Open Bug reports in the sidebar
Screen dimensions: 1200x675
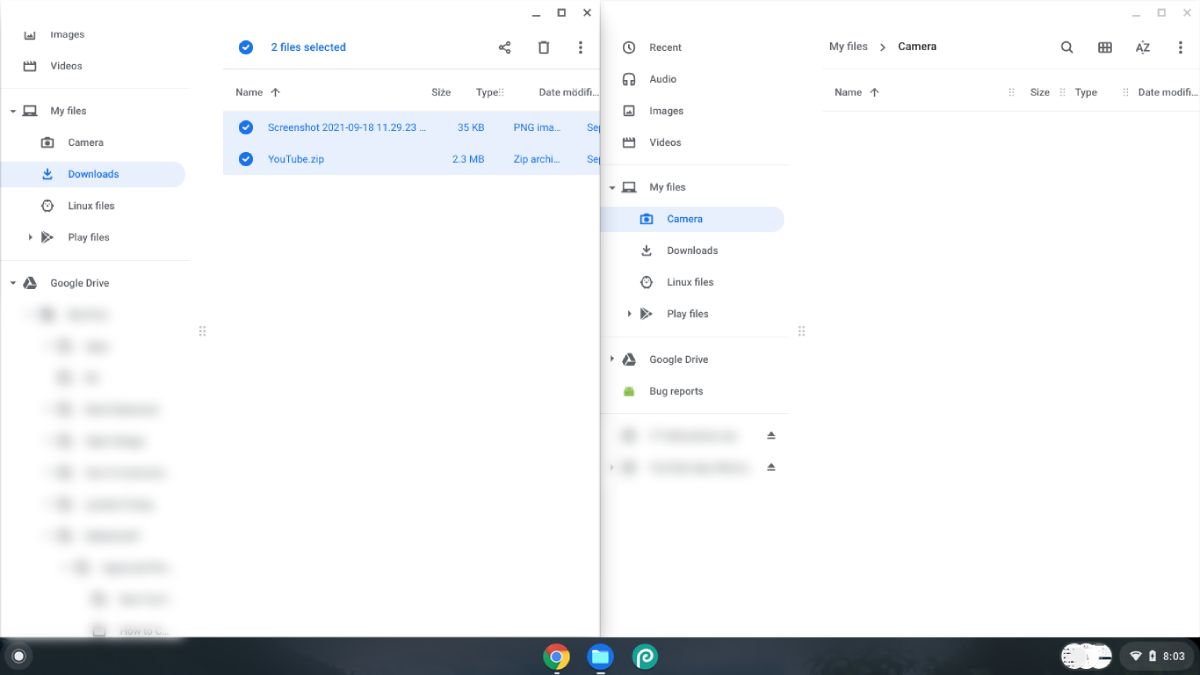(x=675, y=390)
